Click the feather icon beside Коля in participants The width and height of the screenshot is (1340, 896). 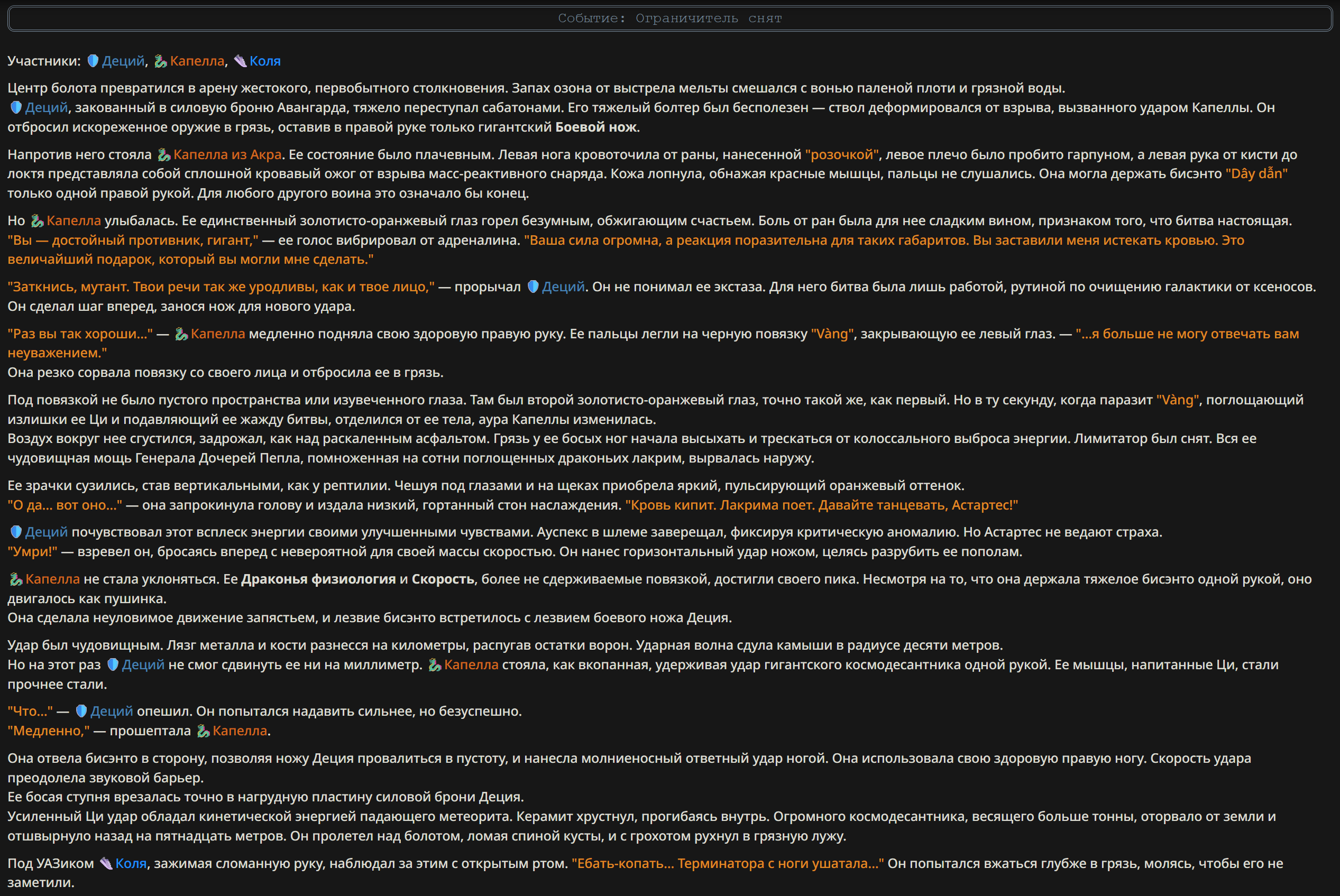[240, 61]
